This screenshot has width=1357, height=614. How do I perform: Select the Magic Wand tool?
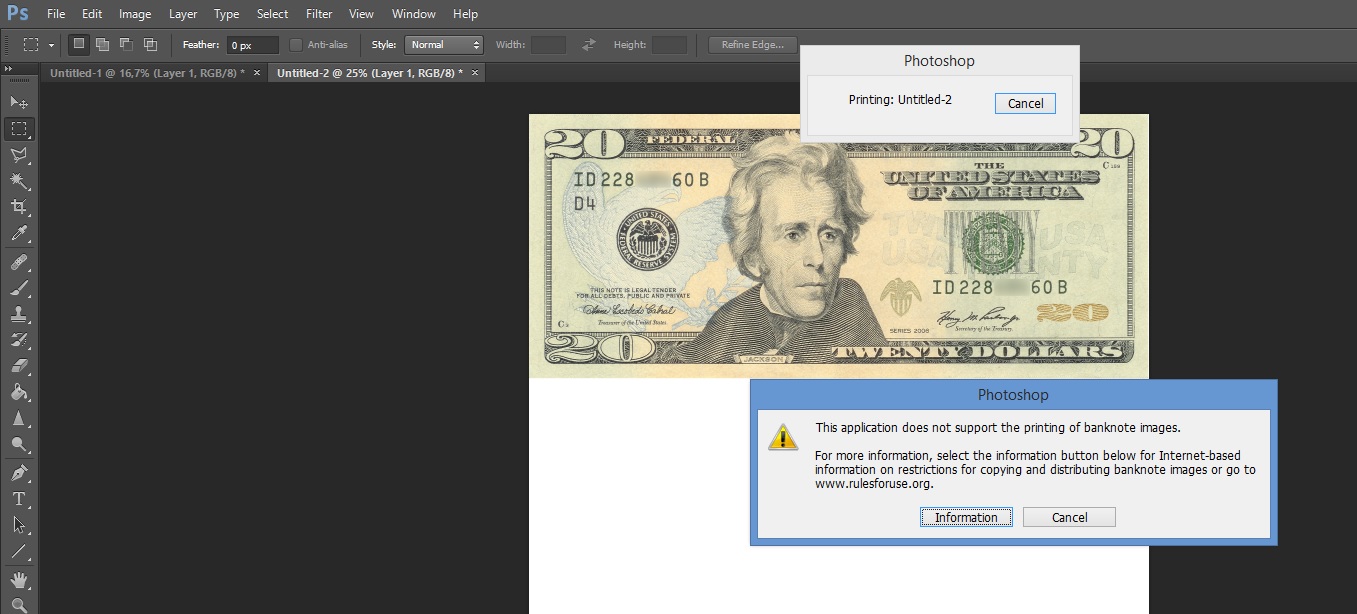click(19, 180)
